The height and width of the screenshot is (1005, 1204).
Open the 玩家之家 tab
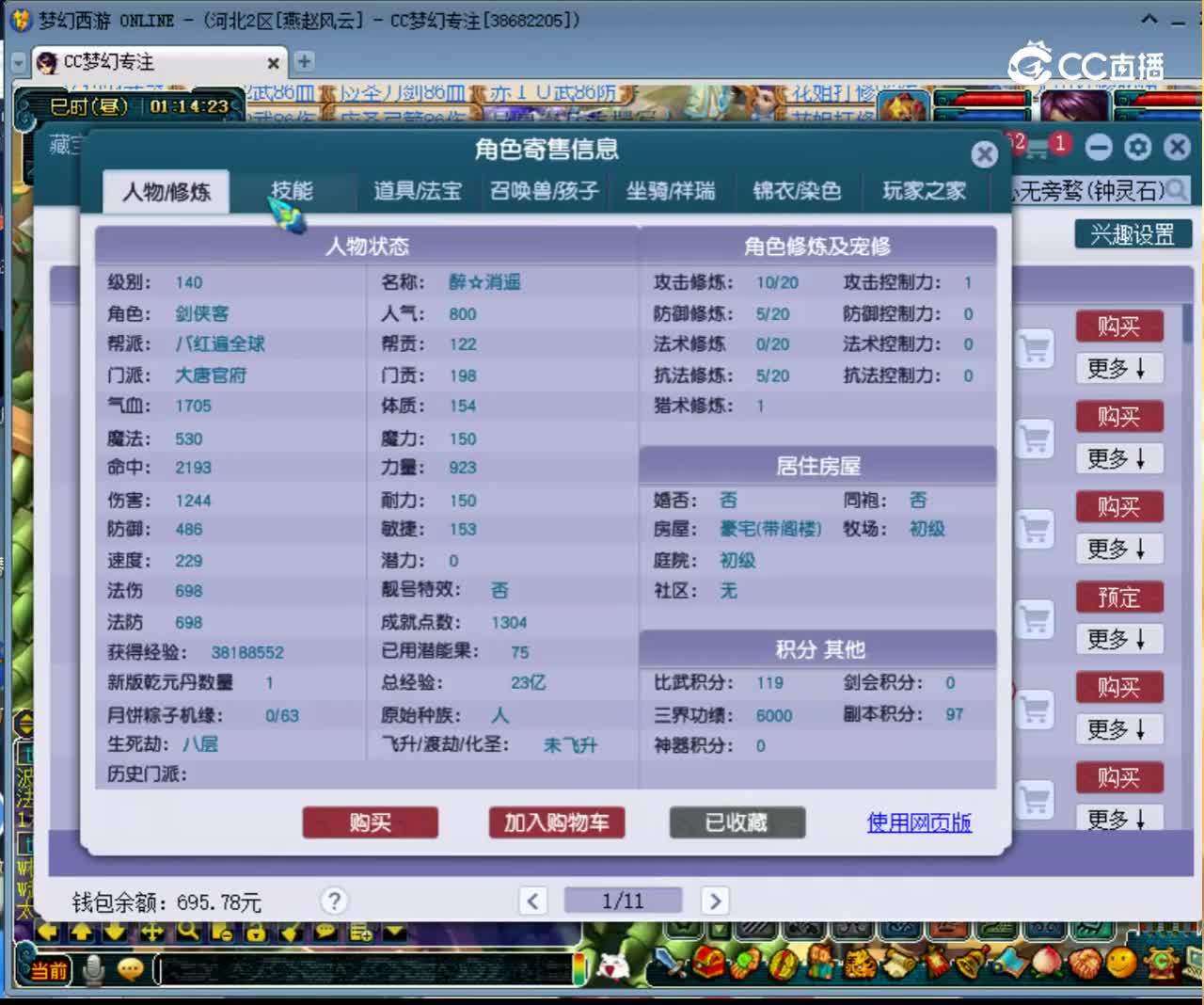coord(925,191)
